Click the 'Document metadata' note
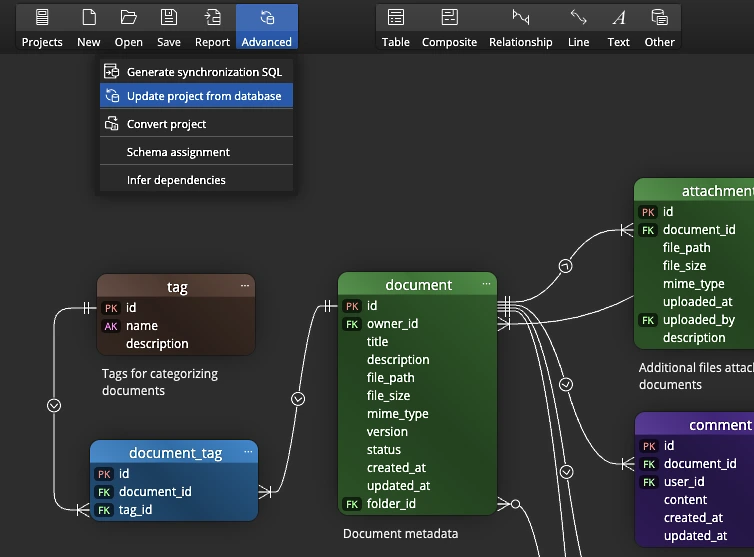 pyautogui.click(x=401, y=533)
